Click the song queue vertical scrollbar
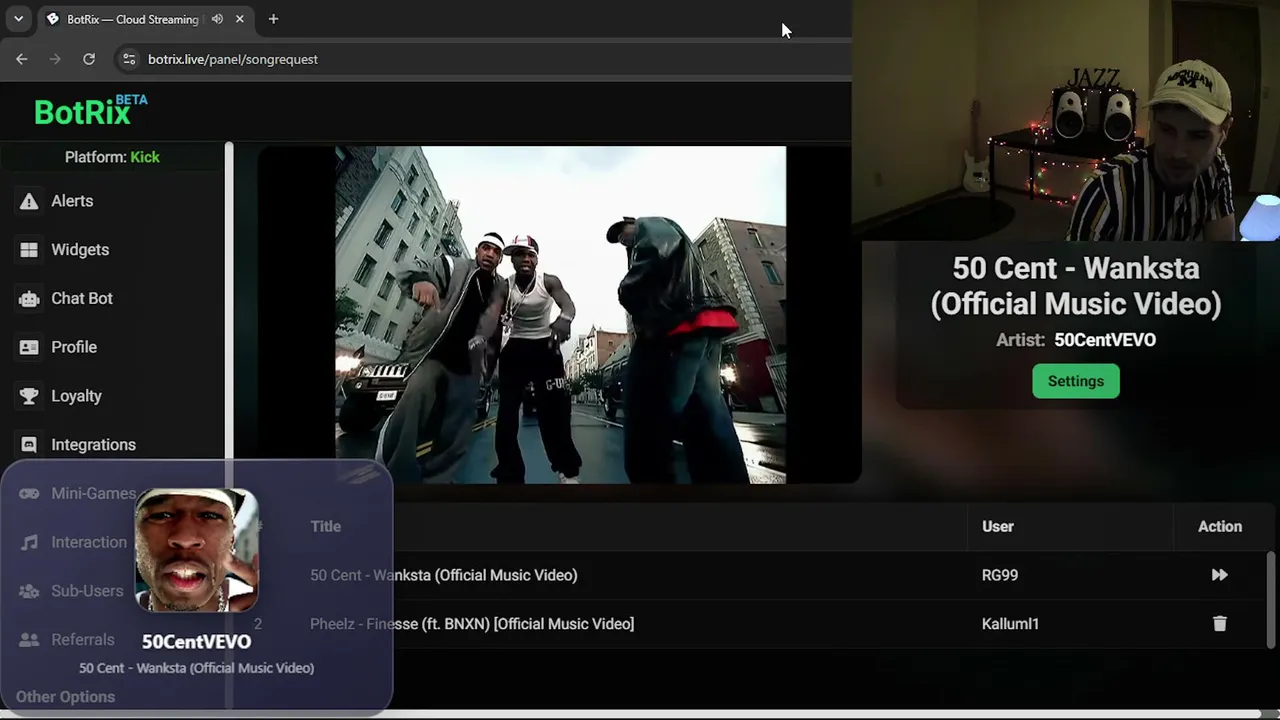Viewport: 1280px width, 720px height. (x=1272, y=600)
